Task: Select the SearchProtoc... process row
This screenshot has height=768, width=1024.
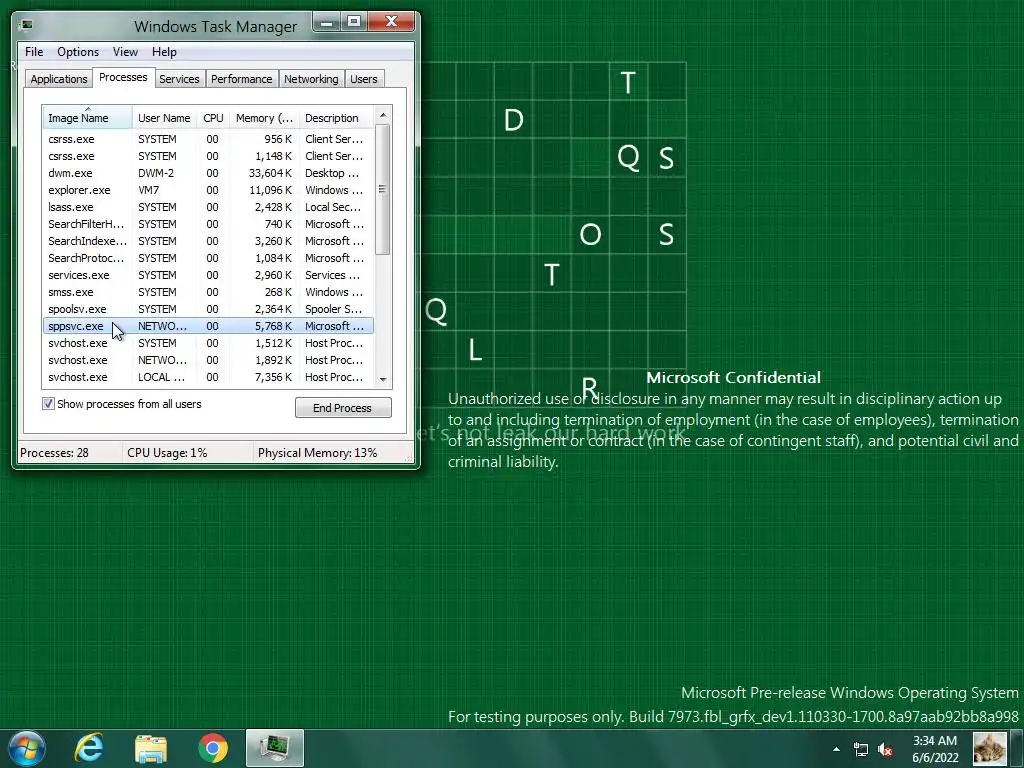Action: (208, 258)
